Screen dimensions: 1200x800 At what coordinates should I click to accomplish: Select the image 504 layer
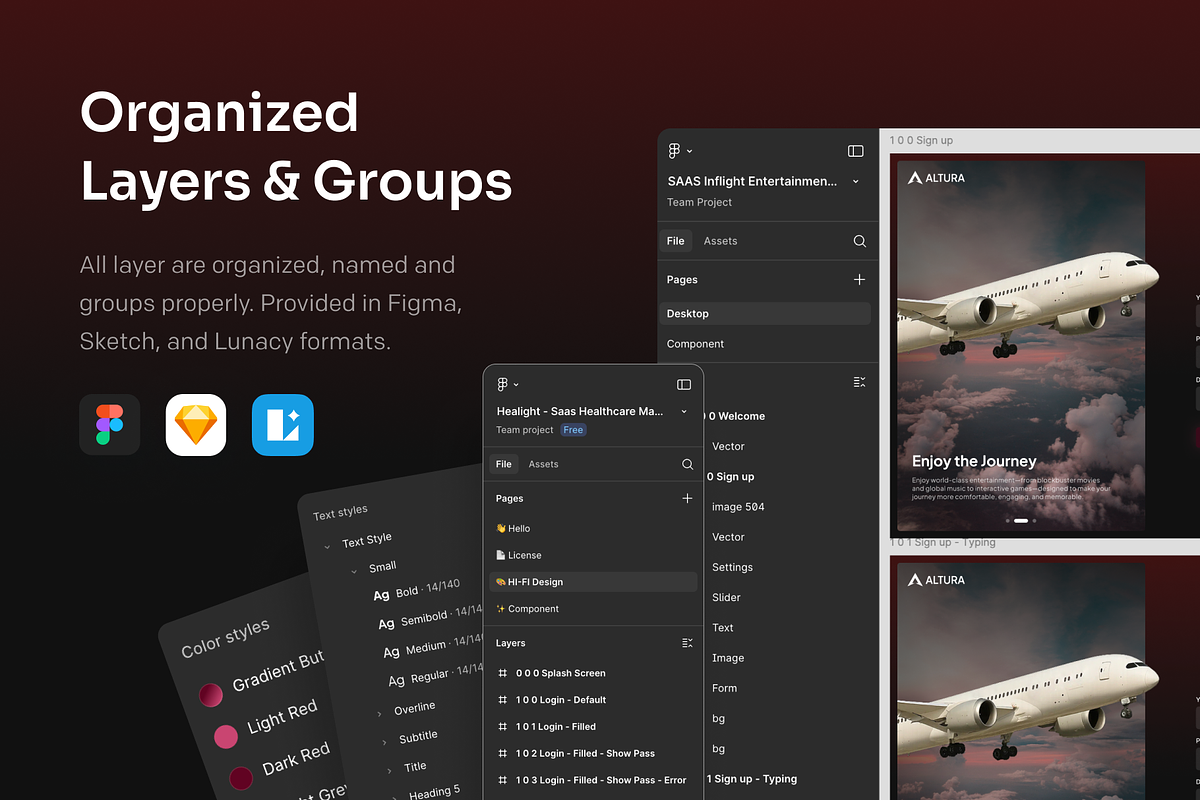[738, 507]
